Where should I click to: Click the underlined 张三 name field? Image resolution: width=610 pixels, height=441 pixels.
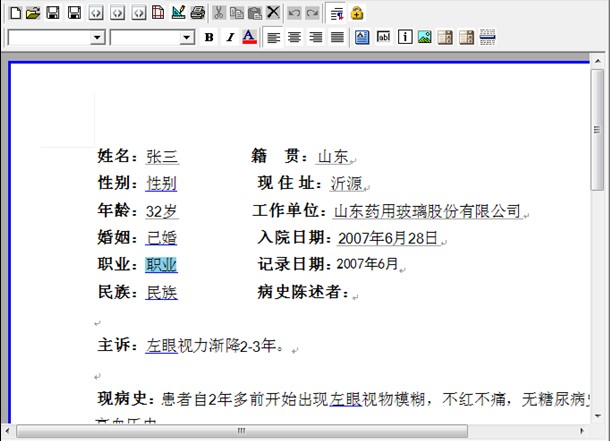(x=161, y=156)
